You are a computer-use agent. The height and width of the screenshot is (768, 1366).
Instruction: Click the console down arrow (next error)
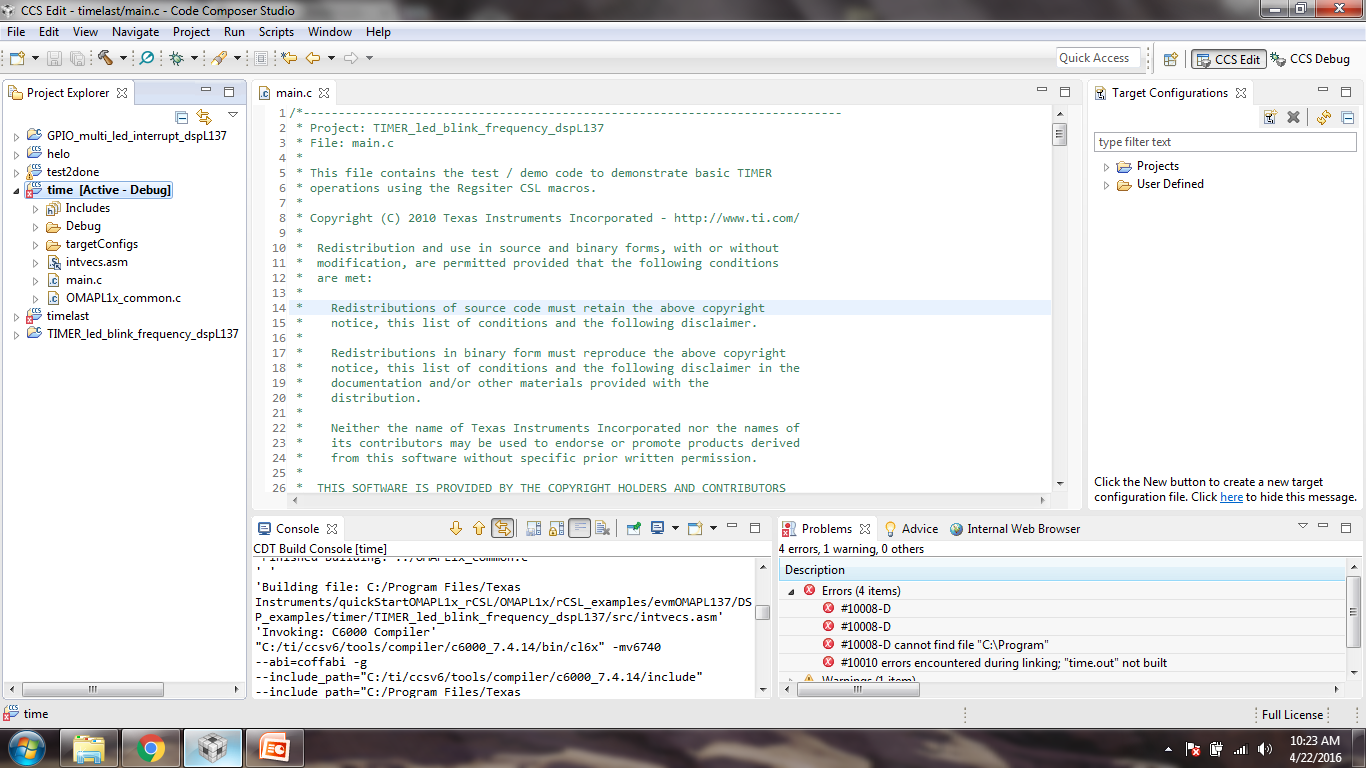456,528
